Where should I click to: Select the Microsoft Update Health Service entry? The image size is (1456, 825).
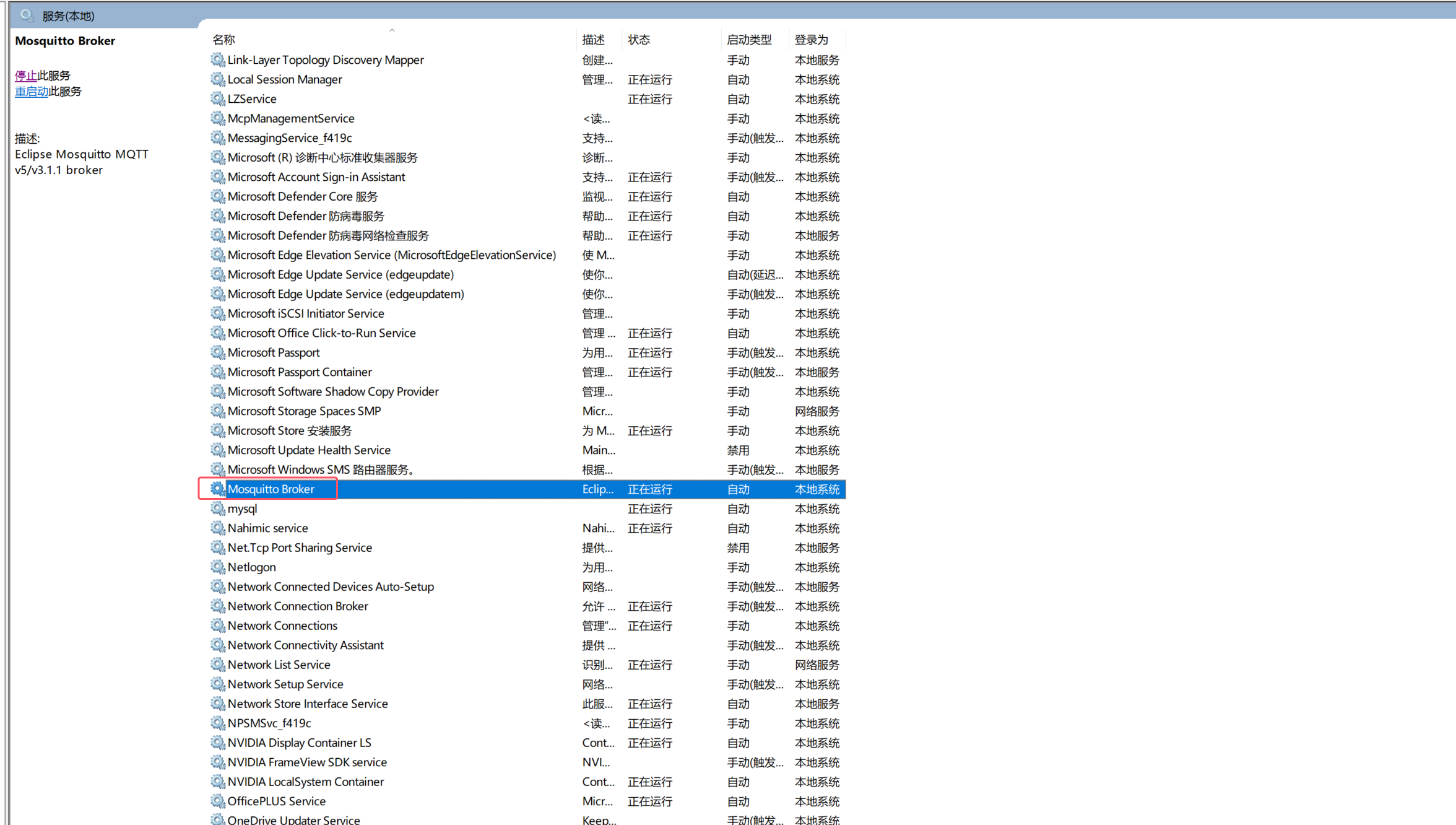(309, 450)
